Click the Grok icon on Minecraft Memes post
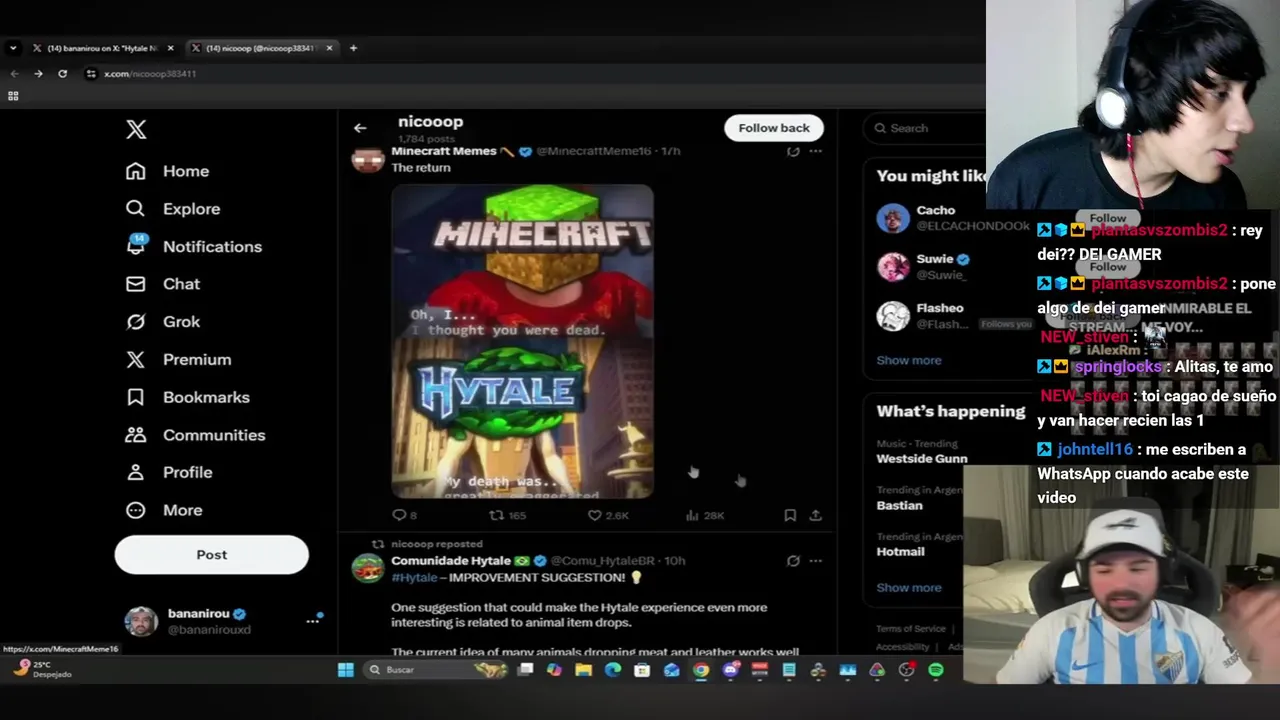1280x720 pixels. pos(793,151)
